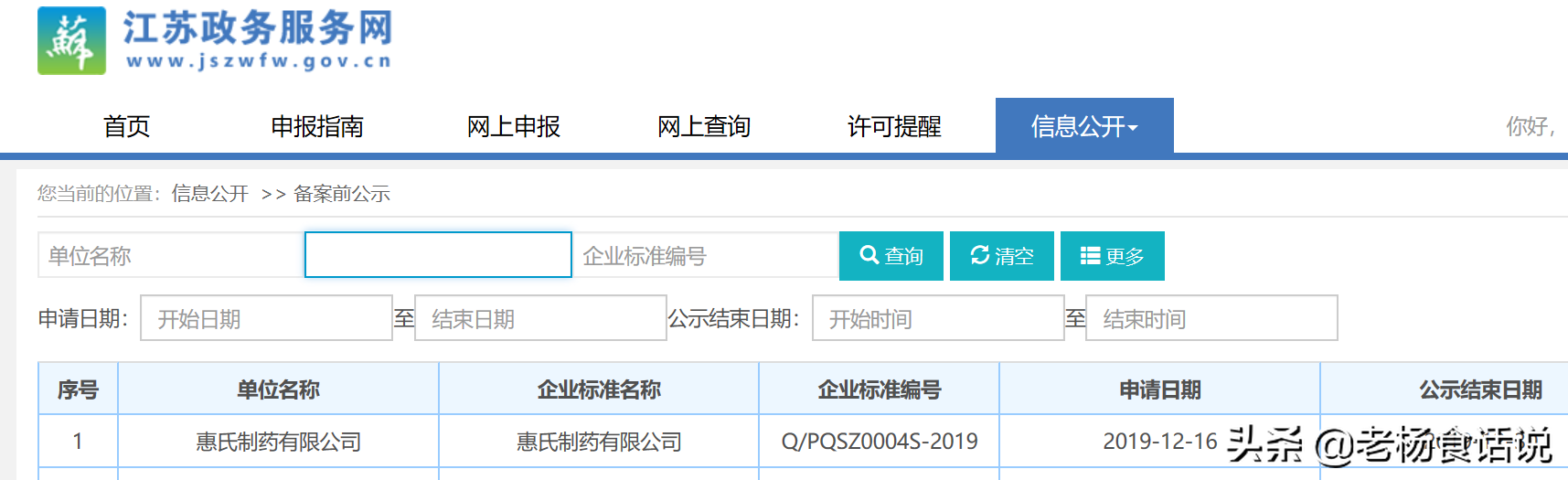Open the 申请日期 结束日期 date field
This screenshot has width=1568, height=480.
point(539,318)
